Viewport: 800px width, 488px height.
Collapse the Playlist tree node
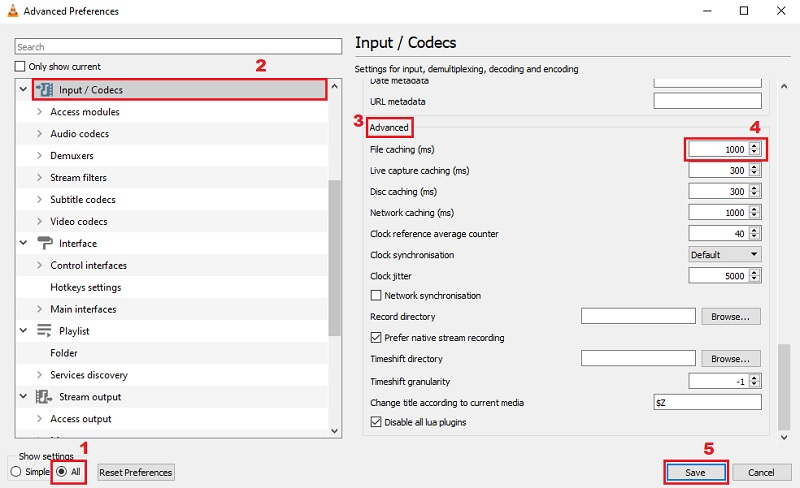(23, 330)
